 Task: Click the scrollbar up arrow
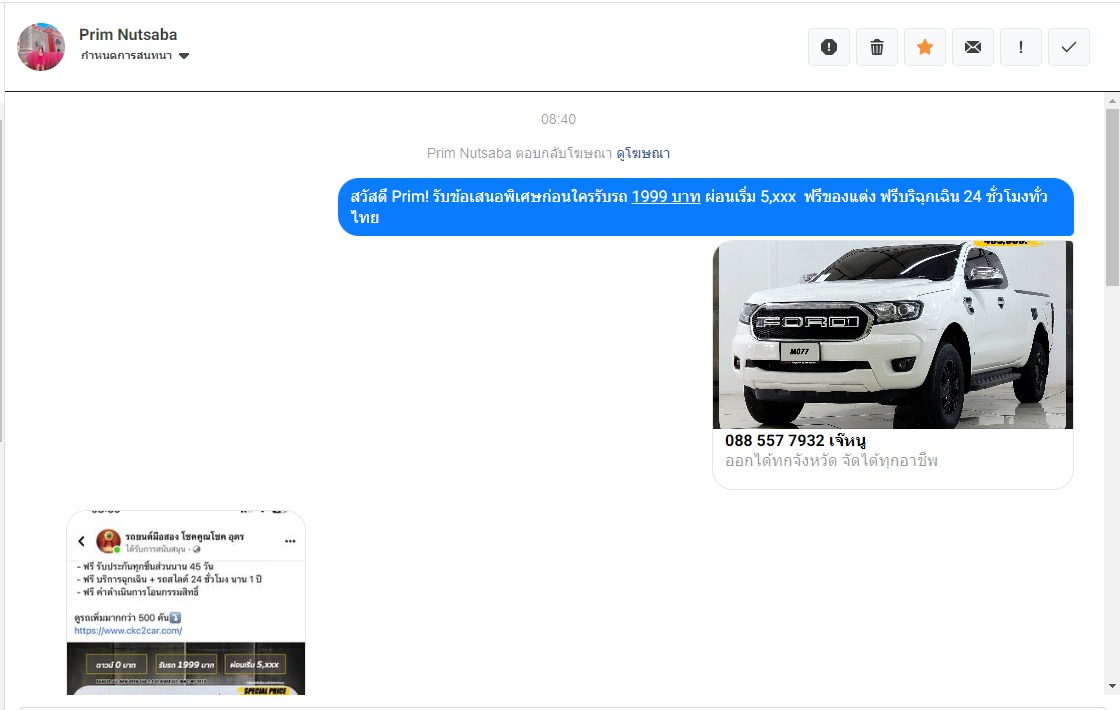click(1112, 102)
